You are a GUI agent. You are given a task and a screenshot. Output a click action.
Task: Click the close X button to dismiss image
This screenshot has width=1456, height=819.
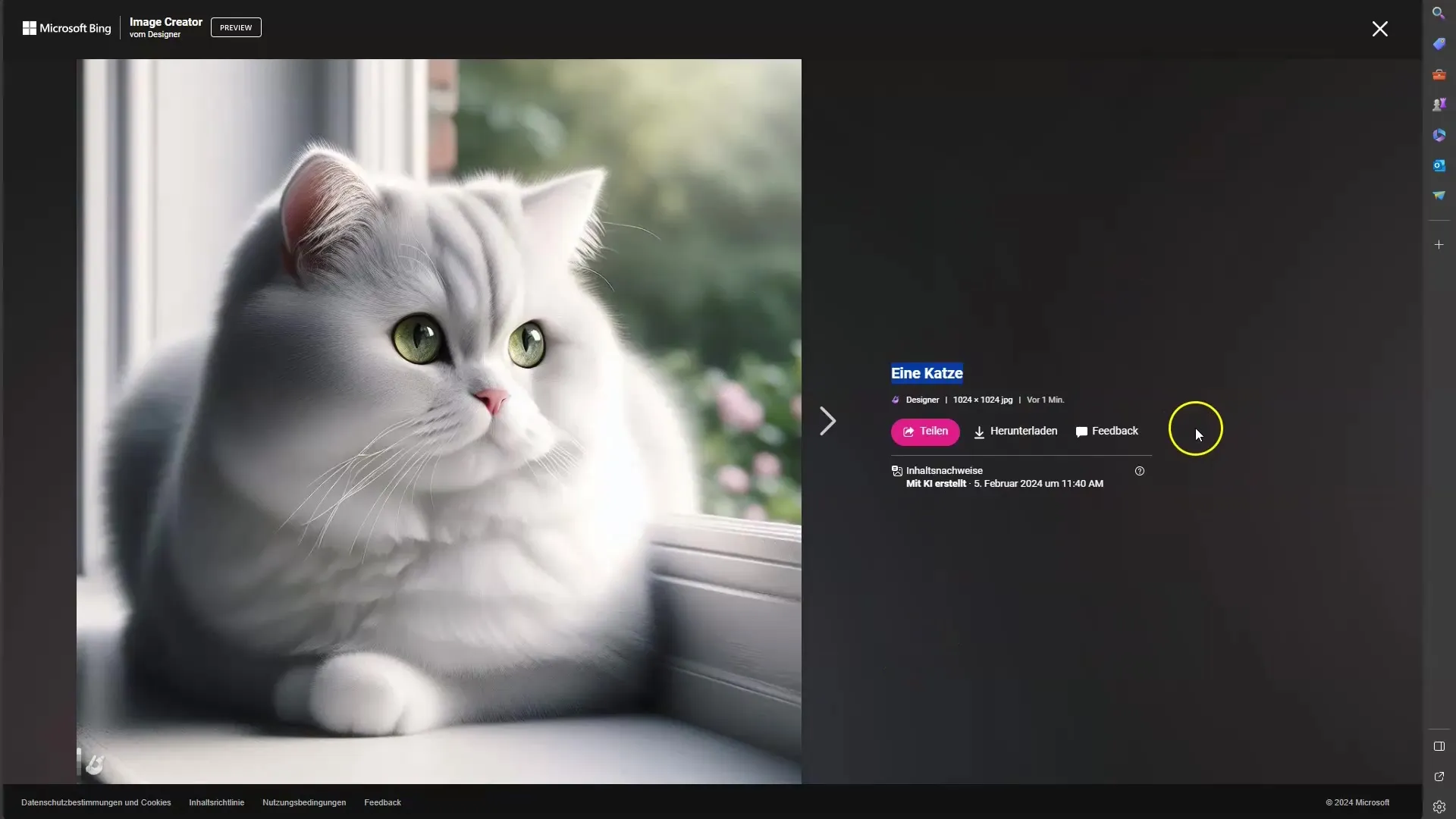(1379, 28)
